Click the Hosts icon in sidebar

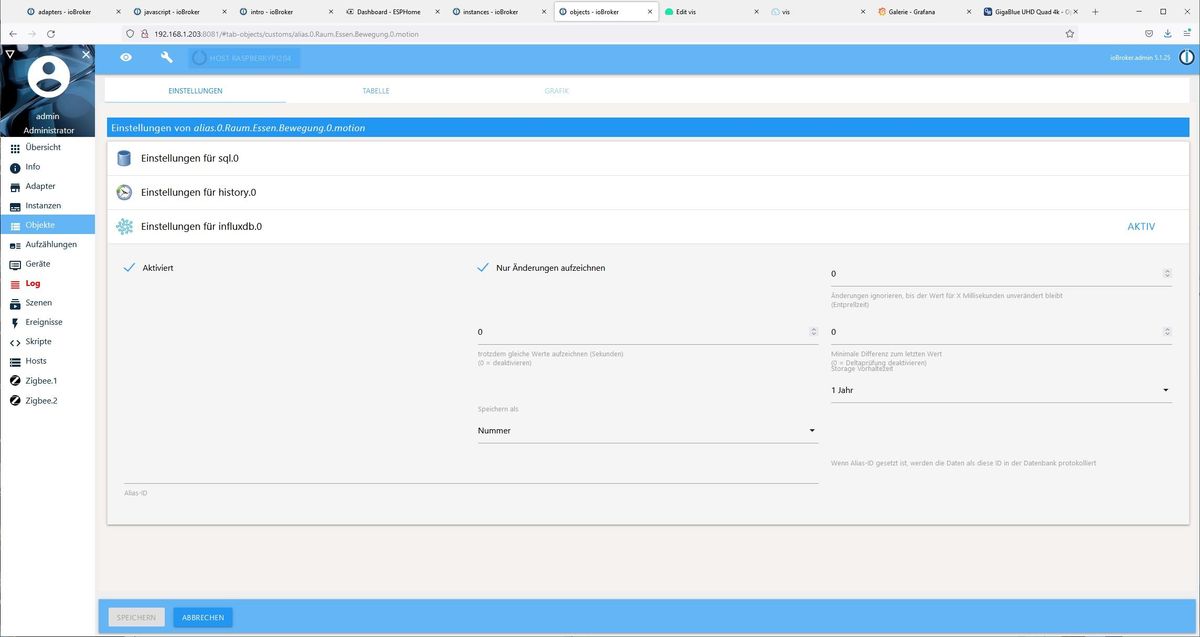(x=15, y=361)
